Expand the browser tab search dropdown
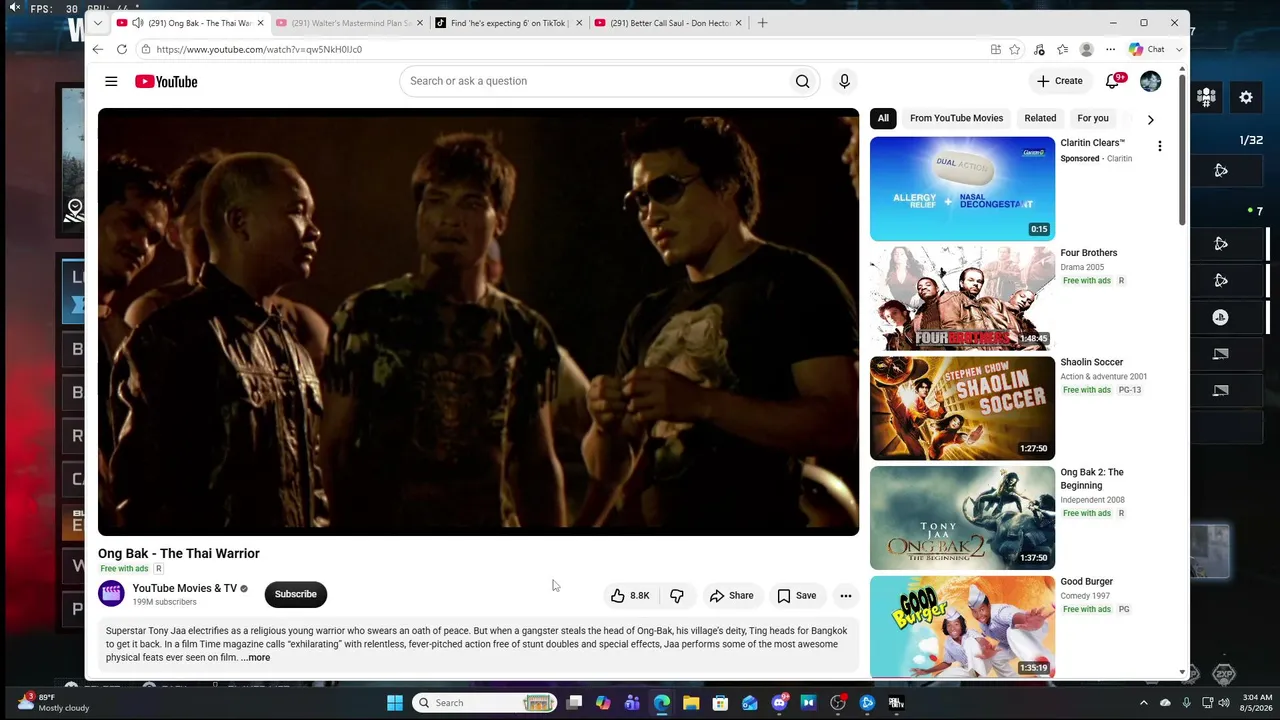 tap(98, 23)
